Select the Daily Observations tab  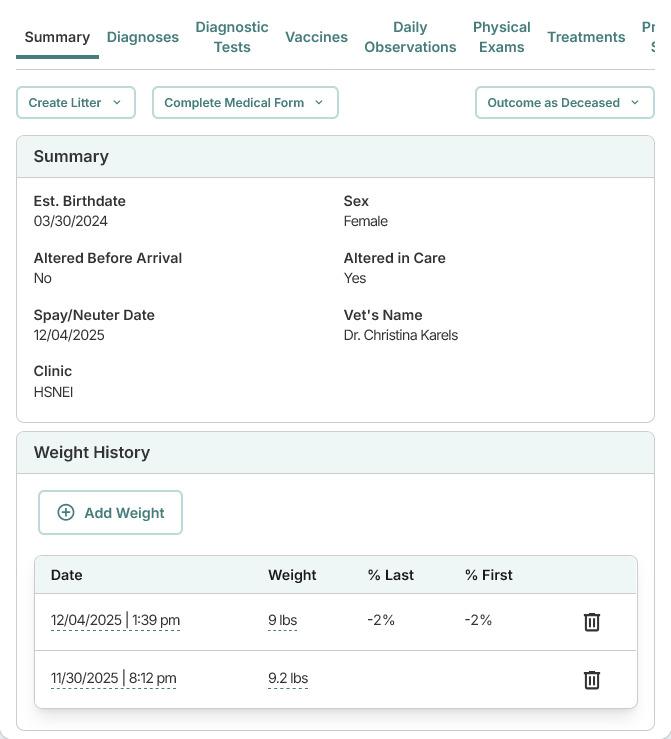410,37
